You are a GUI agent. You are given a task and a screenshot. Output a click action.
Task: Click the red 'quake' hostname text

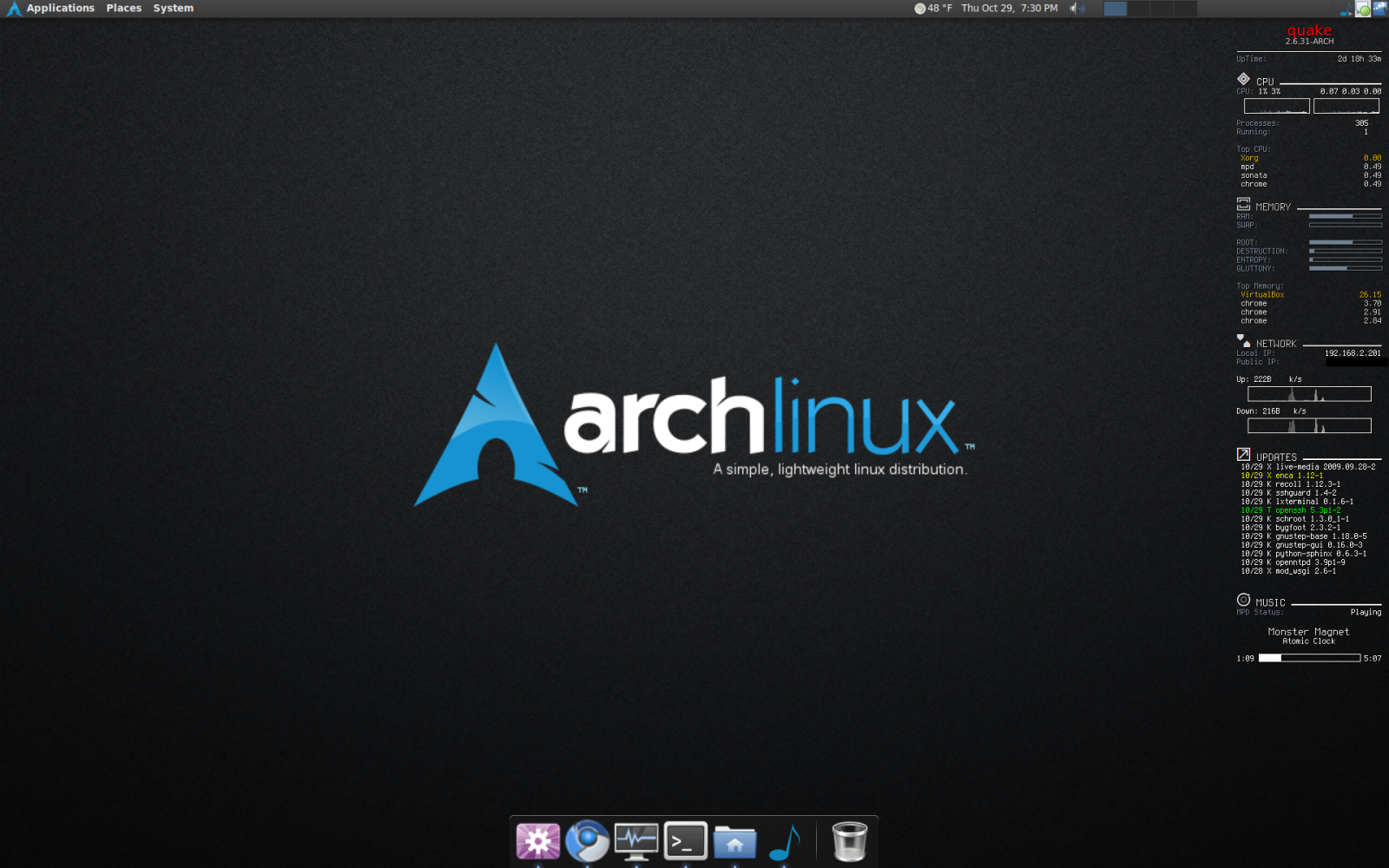point(1309,30)
